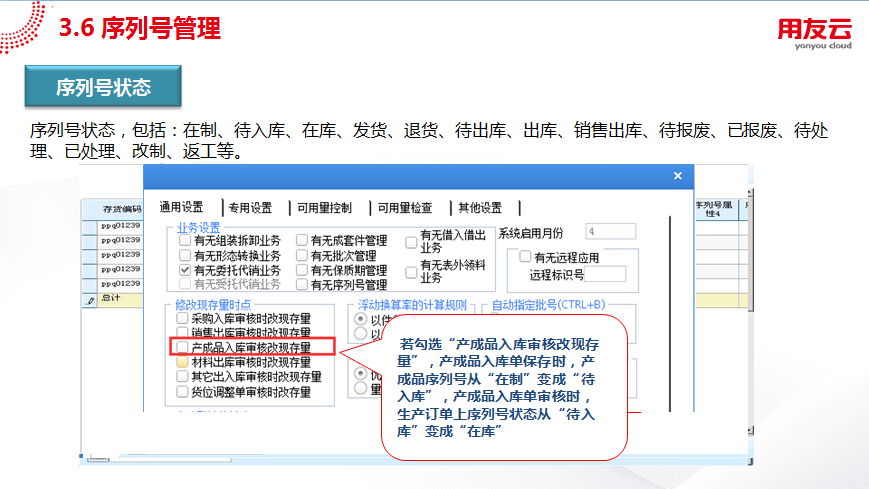Click the pencil edit icon beside 总计
The height and width of the screenshot is (489, 869).
pyautogui.click(x=90, y=300)
